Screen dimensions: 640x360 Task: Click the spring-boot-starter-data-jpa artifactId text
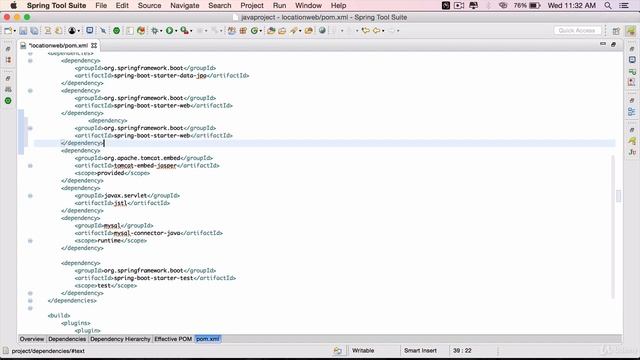[x=160, y=76]
